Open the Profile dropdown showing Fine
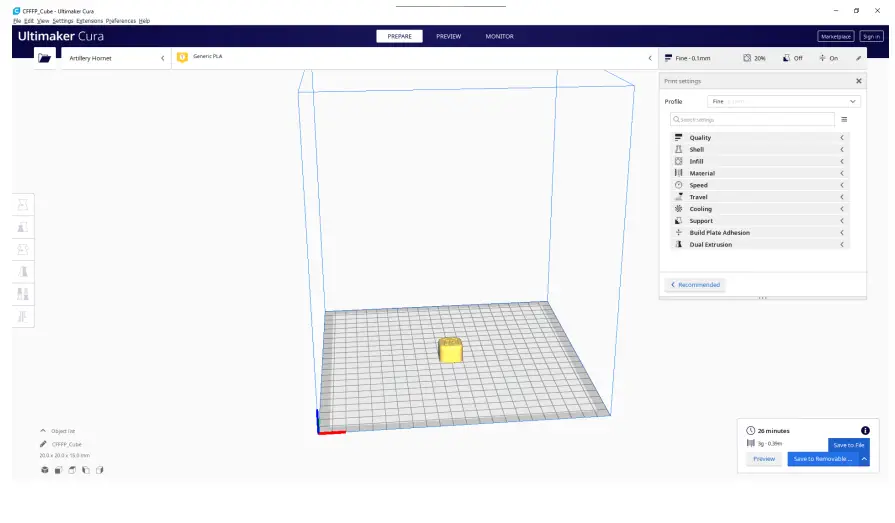Viewport: 895px width, 523px height. (784, 101)
